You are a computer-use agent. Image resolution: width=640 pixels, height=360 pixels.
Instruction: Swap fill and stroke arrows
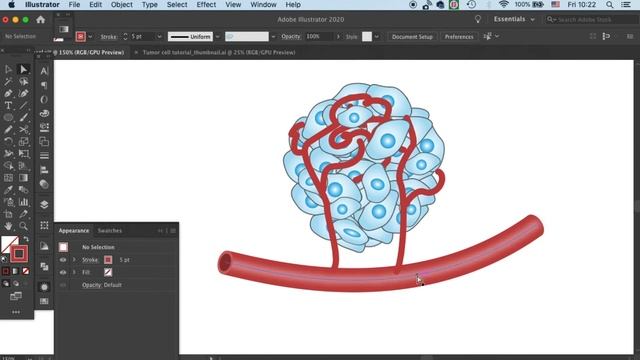point(26,239)
